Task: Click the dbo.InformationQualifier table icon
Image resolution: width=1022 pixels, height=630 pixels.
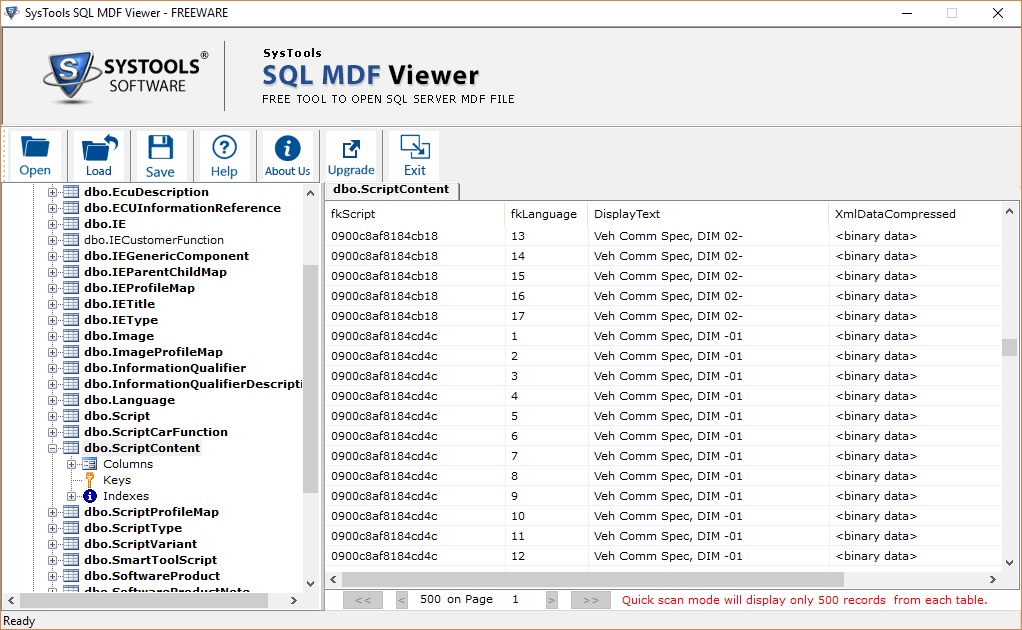Action: tap(71, 368)
